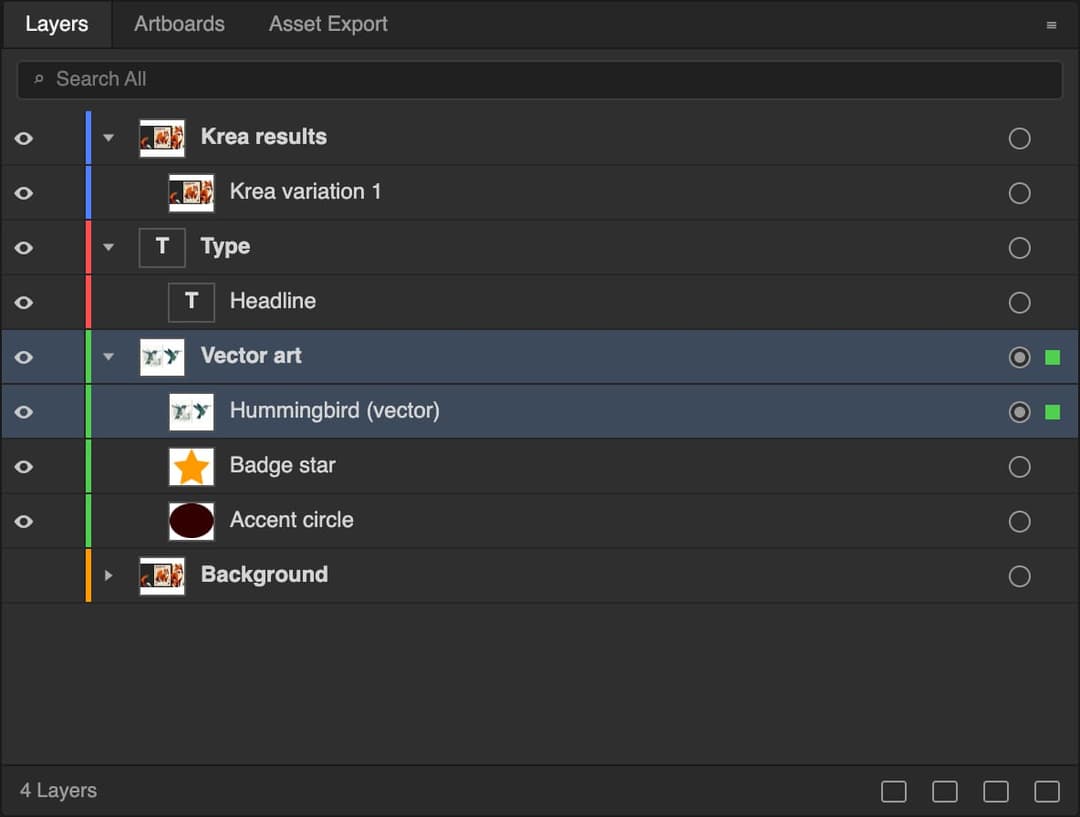The image size is (1080, 817).
Task: Click the Krea results layer thumbnail
Action: tap(162, 138)
